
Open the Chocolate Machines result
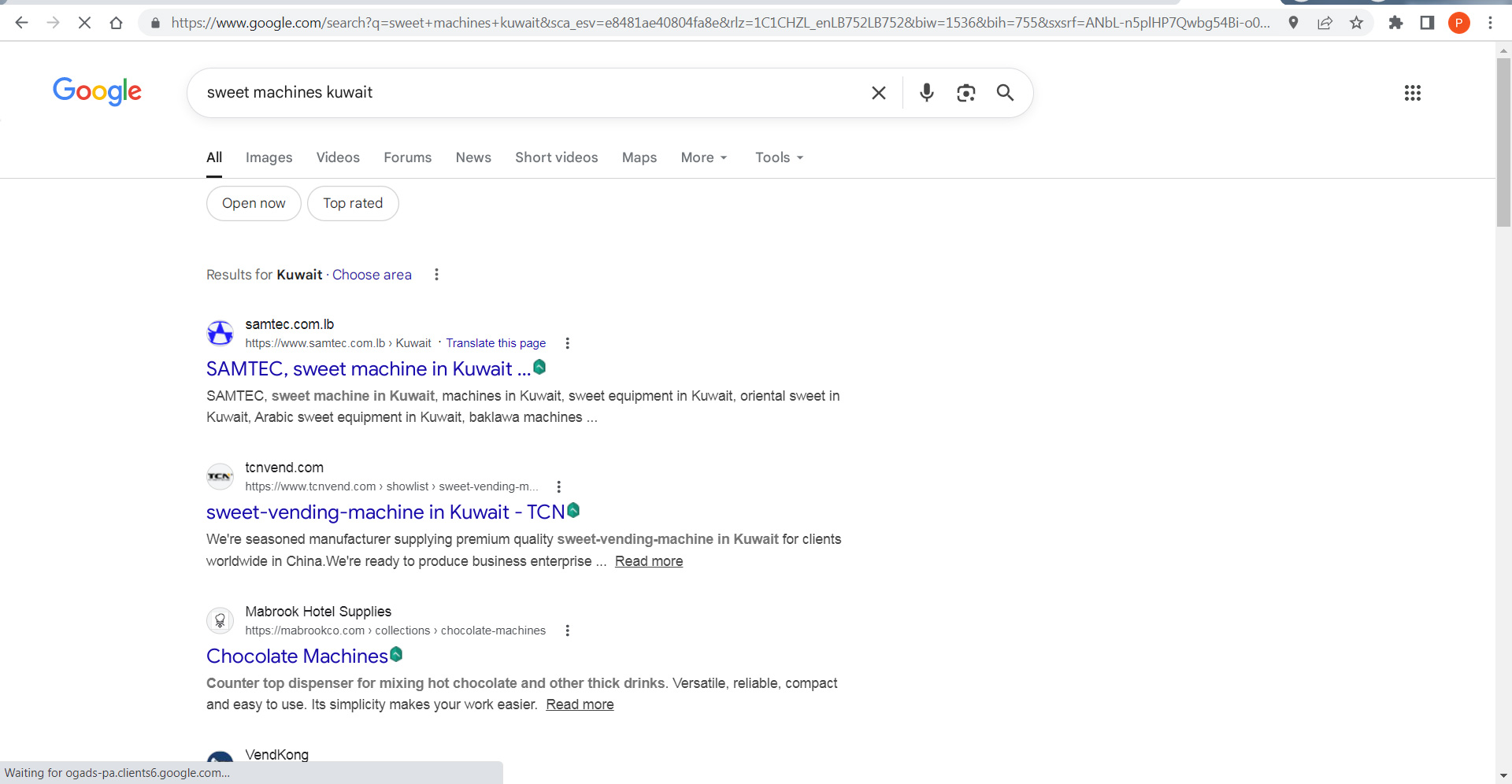pyautogui.click(x=297, y=656)
